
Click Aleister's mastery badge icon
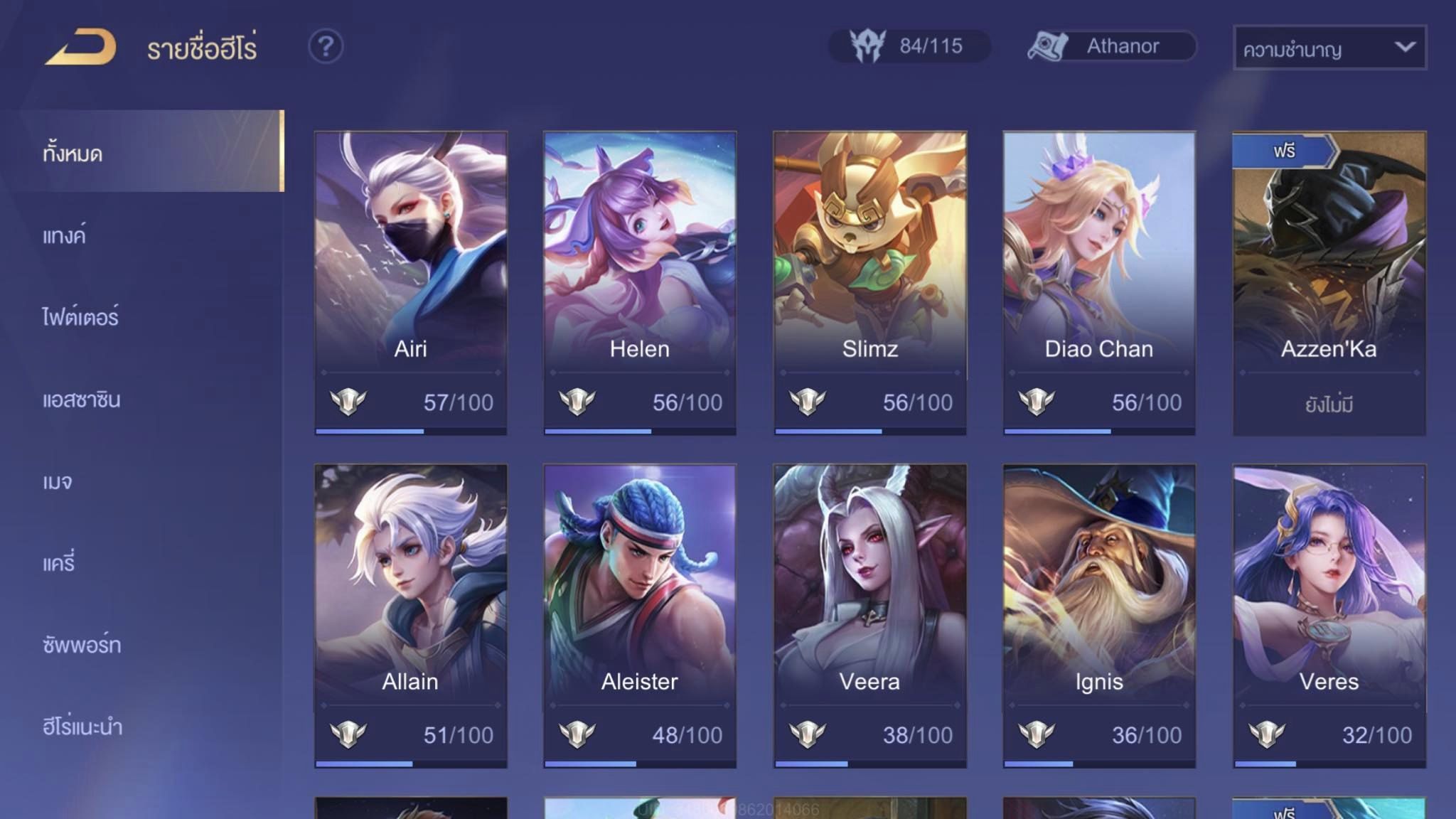[x=577, y=734]
